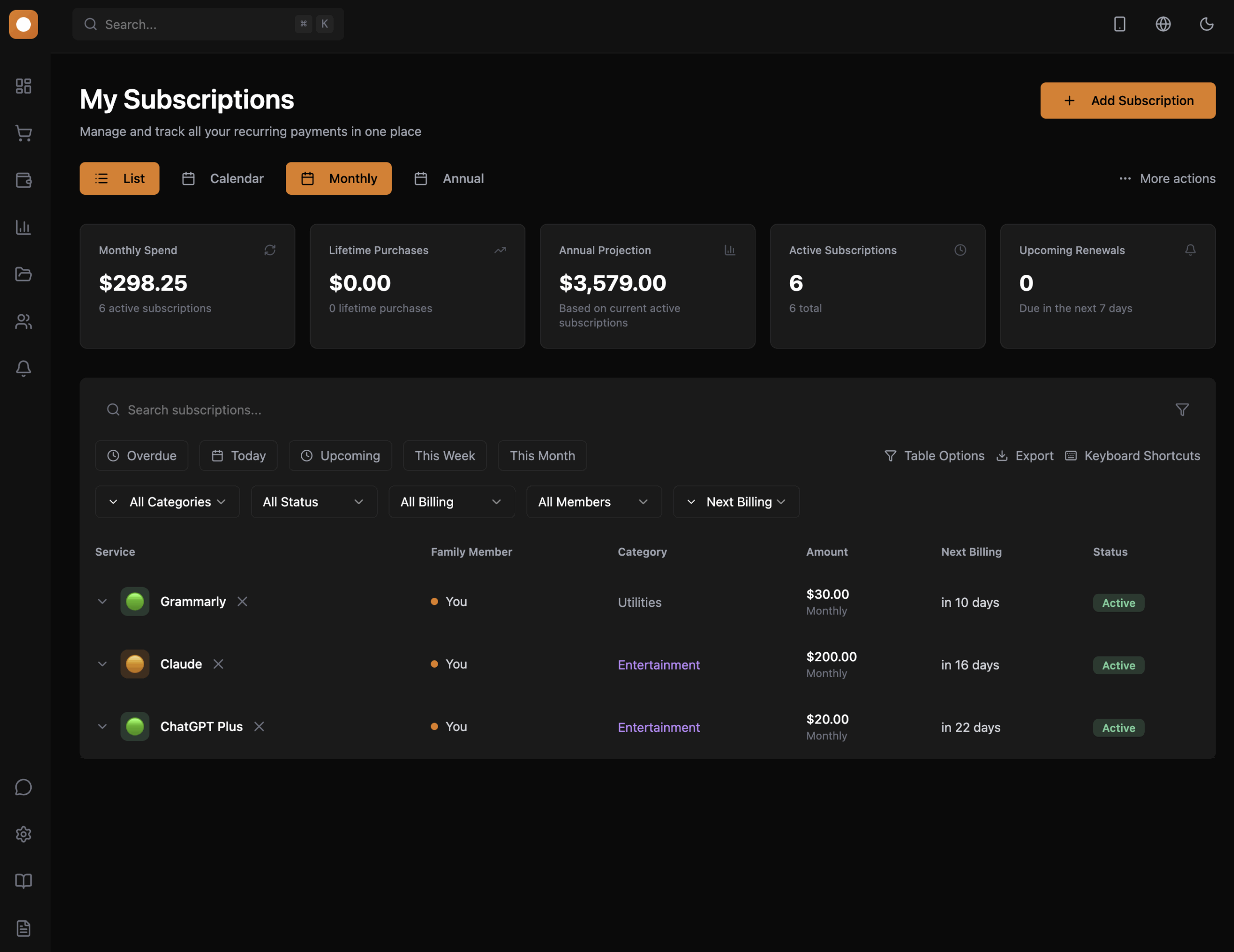The height and width of the screenshot is (952, 1234).
Task: Expand the Grammarly row chevron
Action: (102, 601)
